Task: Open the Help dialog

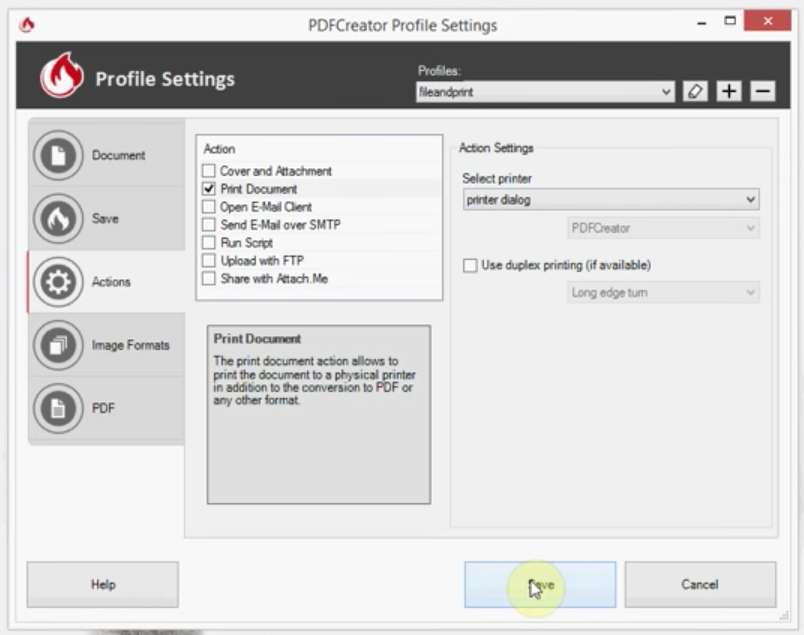Action: (x=101, y=584)
